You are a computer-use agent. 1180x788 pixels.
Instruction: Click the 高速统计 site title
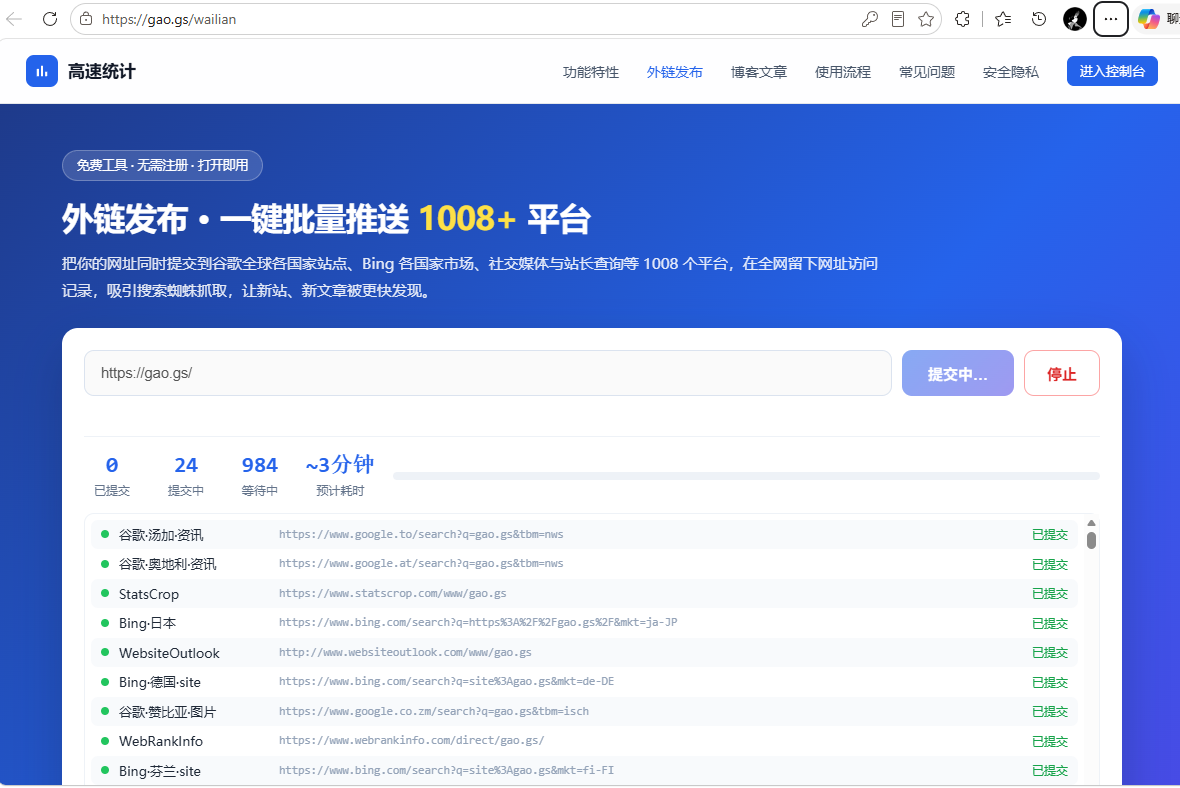pos(102,71)
